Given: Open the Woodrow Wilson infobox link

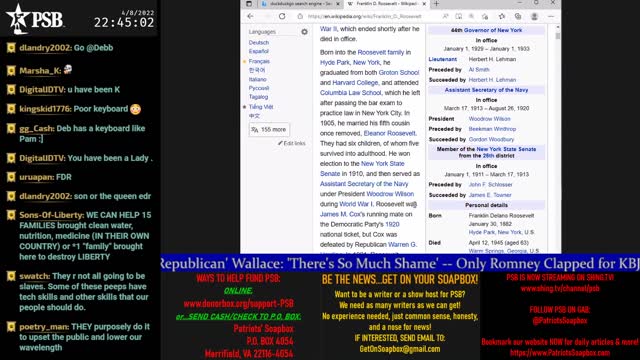Looking at the screenshot, I should [489, 119].
